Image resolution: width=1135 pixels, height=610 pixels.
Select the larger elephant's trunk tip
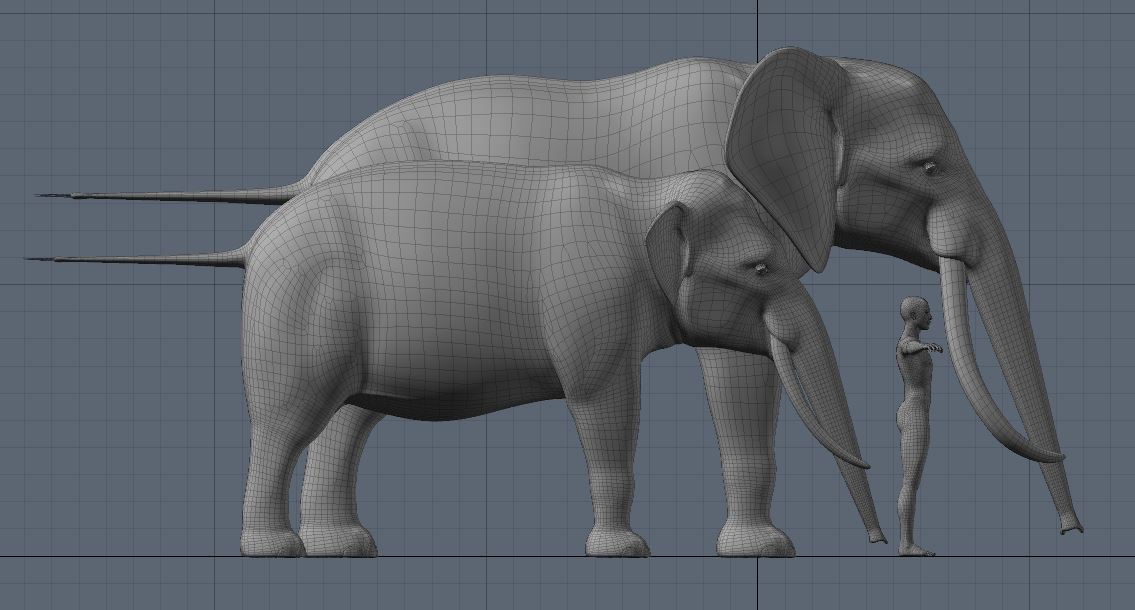click(x=1071, y=525)
